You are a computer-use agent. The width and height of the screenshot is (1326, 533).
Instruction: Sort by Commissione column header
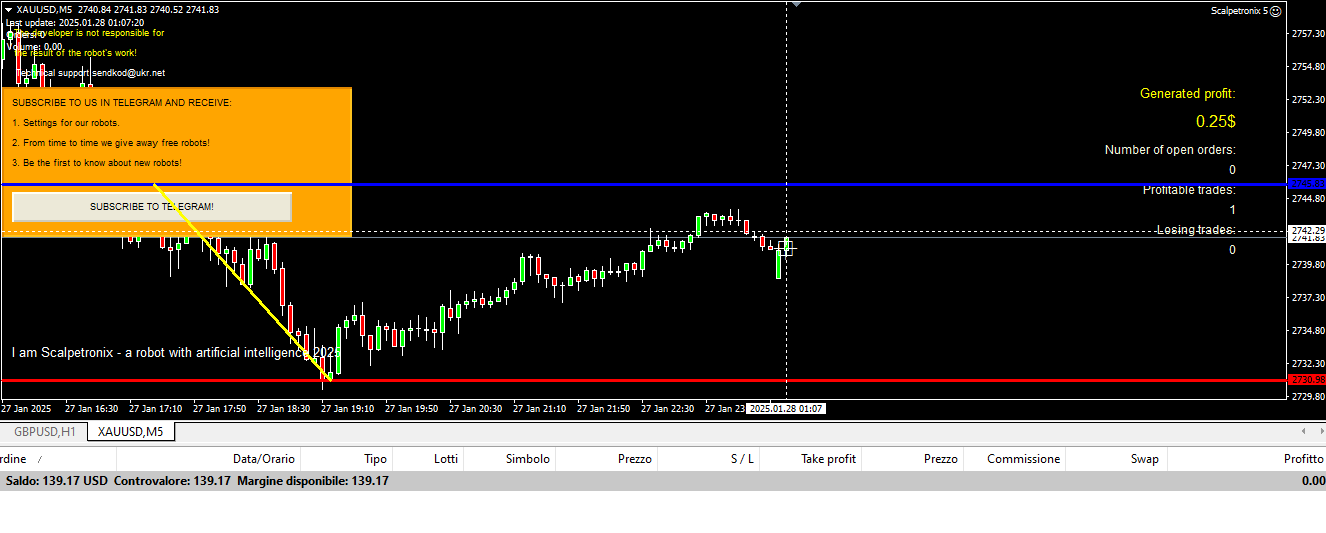[1023, 459]
